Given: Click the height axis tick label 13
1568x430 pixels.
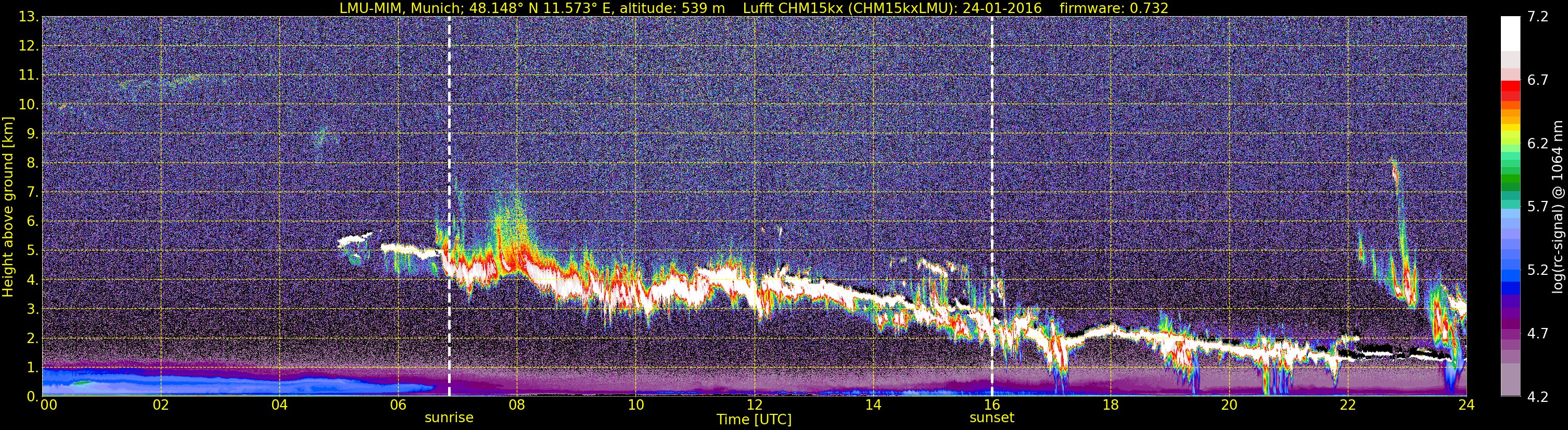Looking at the screenshot, I should coord(28,17).
